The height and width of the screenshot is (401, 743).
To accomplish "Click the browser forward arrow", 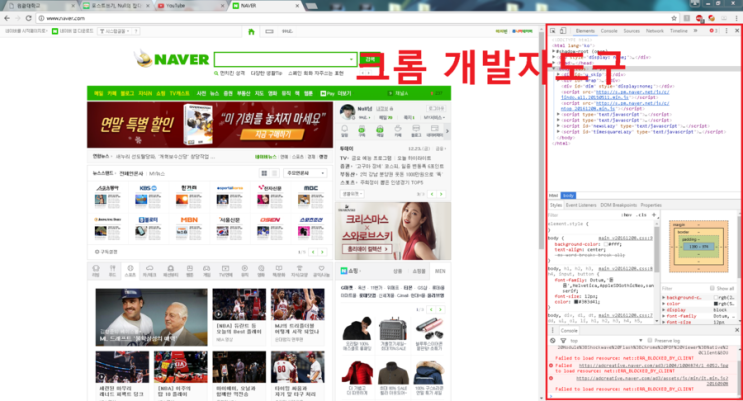I will click(x=18, y=18).
